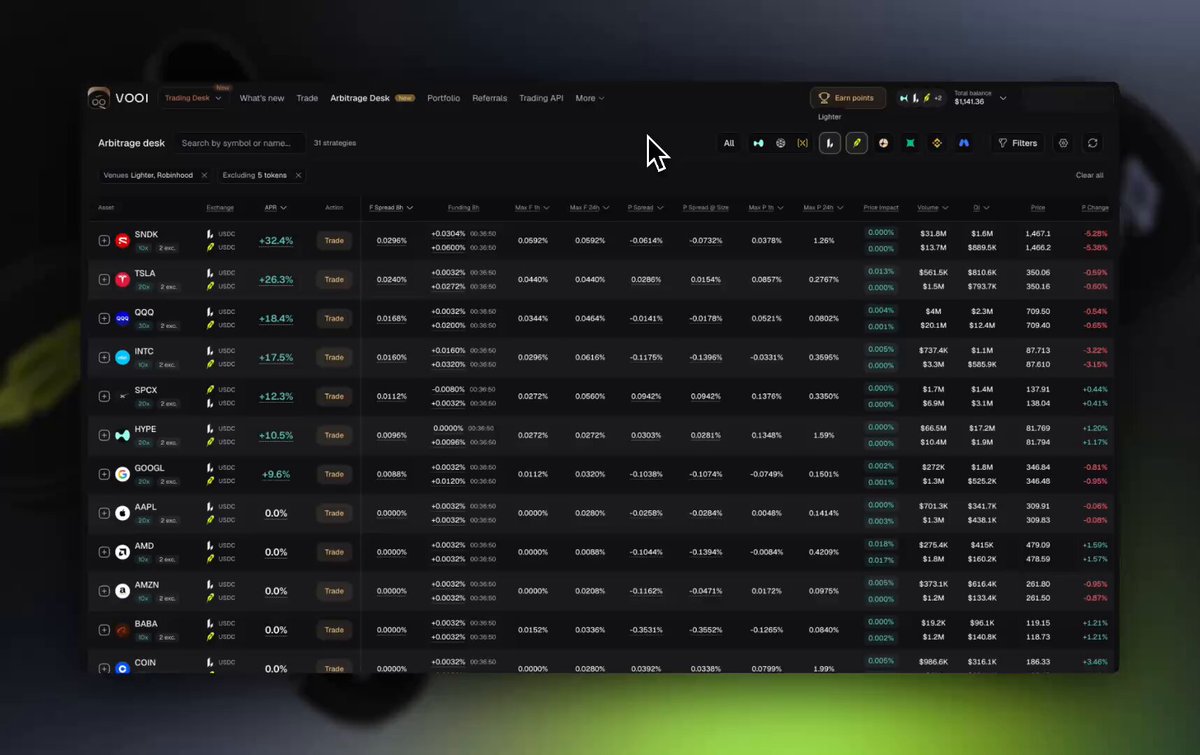Click the Tesla logo in TSLA row
The height and width of the screenshot is (755, 1200).
pos(123,279)
